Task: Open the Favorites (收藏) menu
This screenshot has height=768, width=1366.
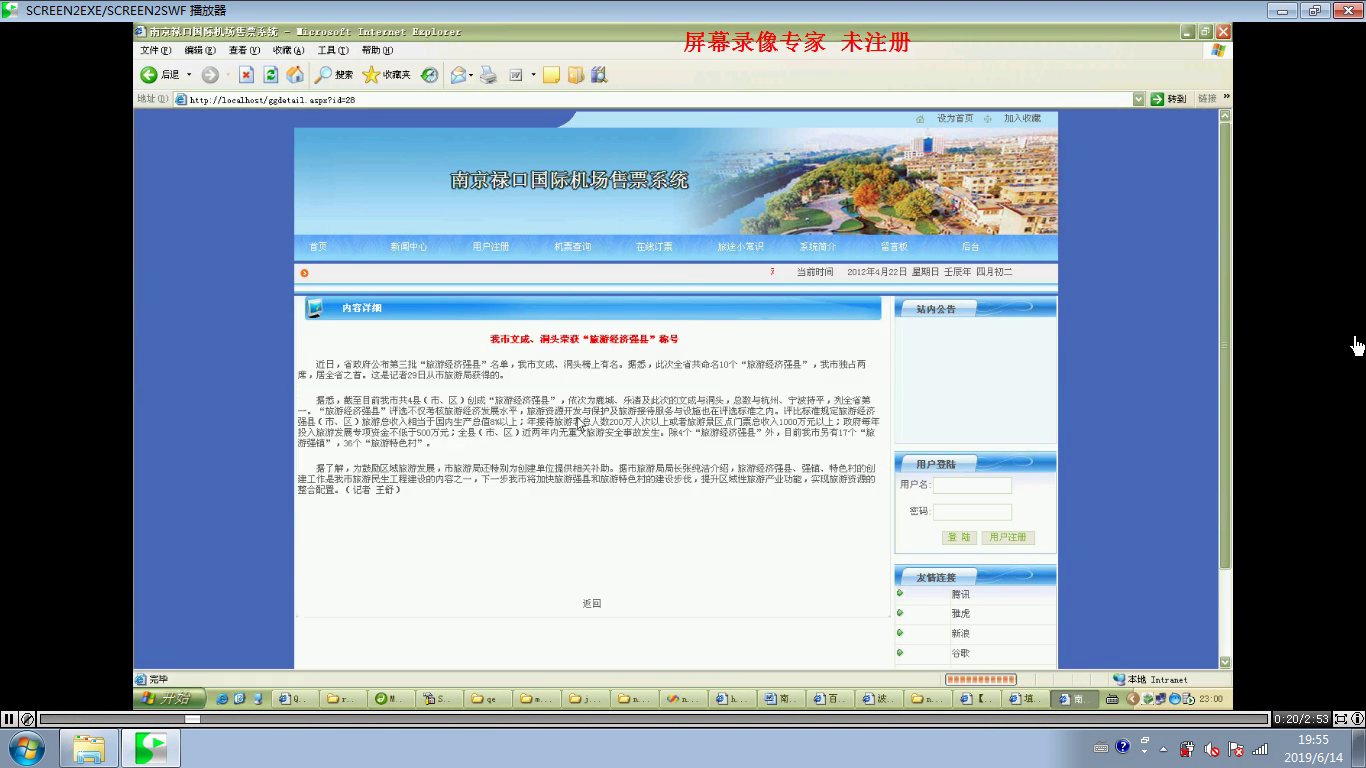Action: (288, 50)
